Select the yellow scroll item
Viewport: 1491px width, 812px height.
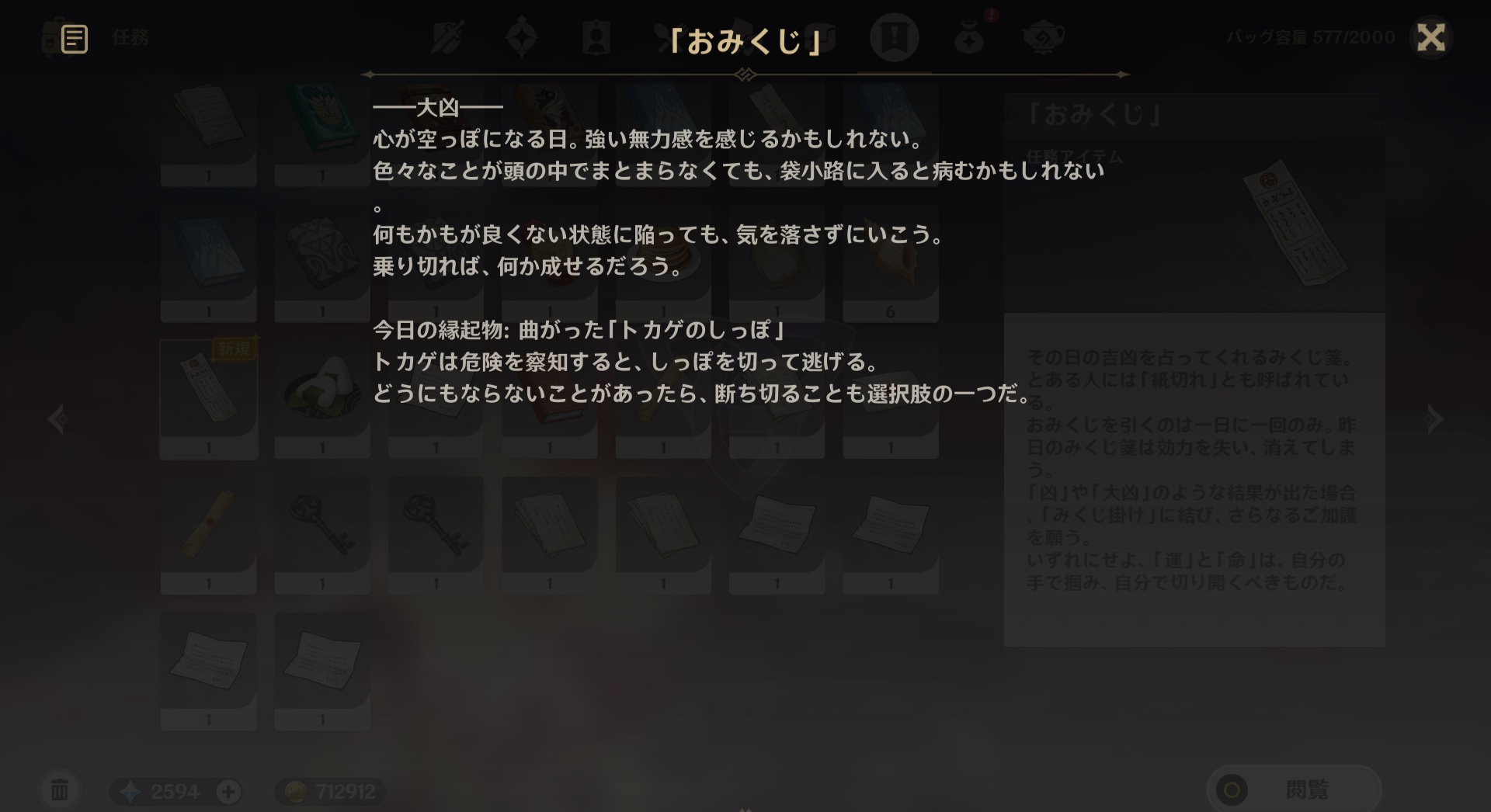pos(209,535)
